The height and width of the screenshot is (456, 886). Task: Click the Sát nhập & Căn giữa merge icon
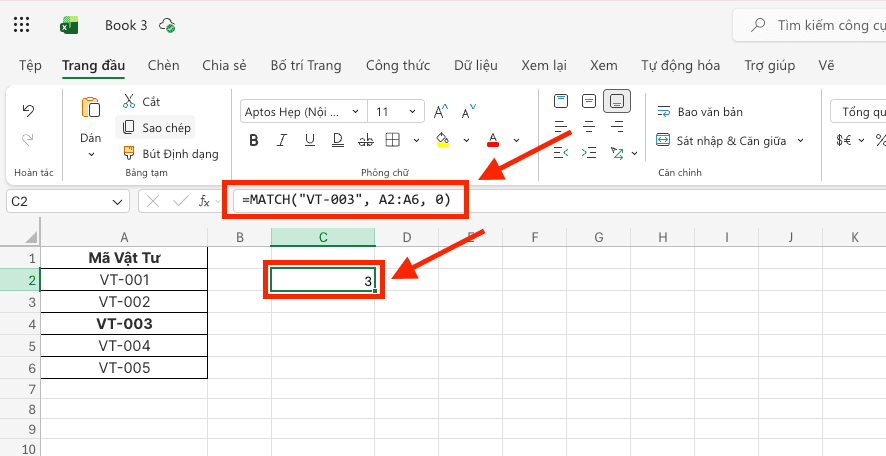[x=663, y=141]
